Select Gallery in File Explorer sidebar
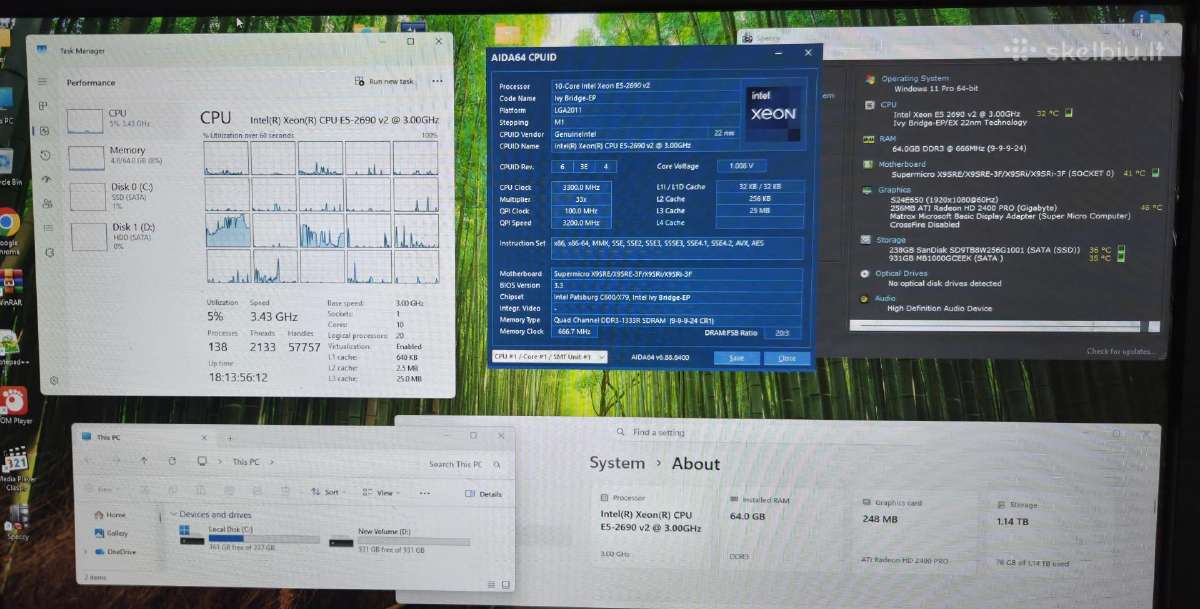Image resolution: width=1200 pixels, height=609 pixels. point(112,533)
